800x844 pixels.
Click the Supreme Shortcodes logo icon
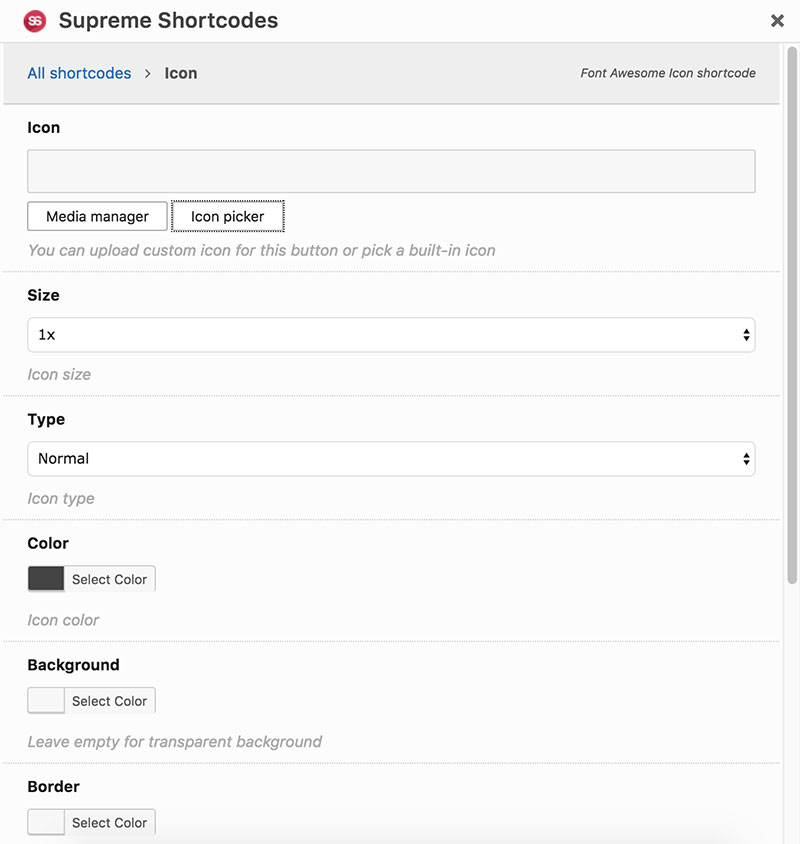35,21
